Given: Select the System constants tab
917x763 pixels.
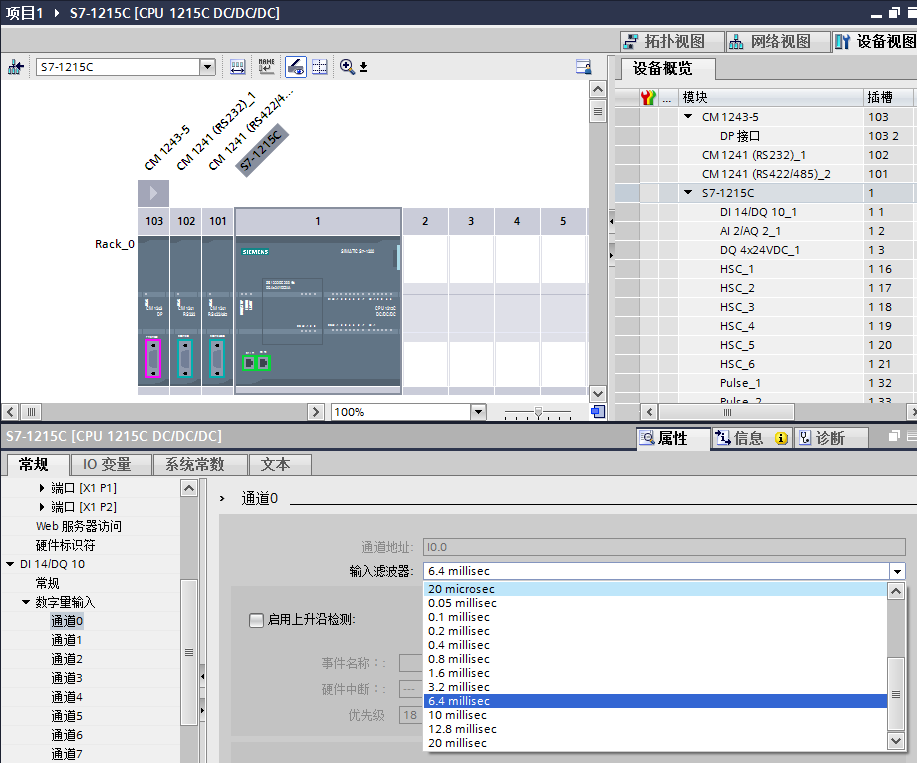Looking at the screenshot, I should (x=199, y=464).
